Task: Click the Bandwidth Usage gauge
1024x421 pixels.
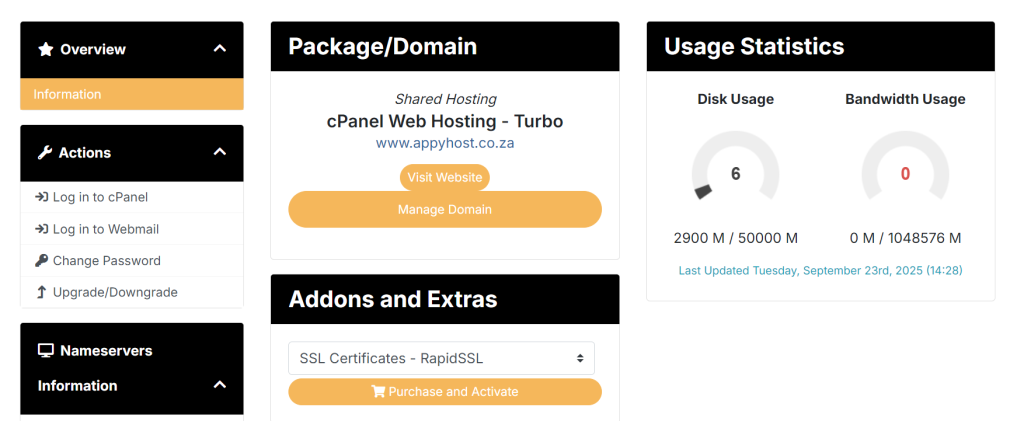Action: [x=905, y=172]
